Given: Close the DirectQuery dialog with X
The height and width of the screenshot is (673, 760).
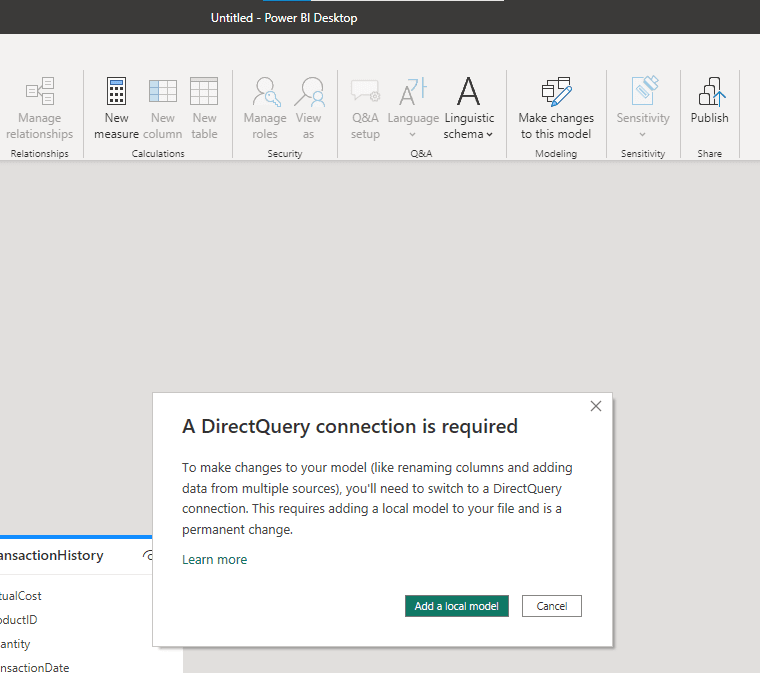Looking at the screenshot, I should coord(596,406).
